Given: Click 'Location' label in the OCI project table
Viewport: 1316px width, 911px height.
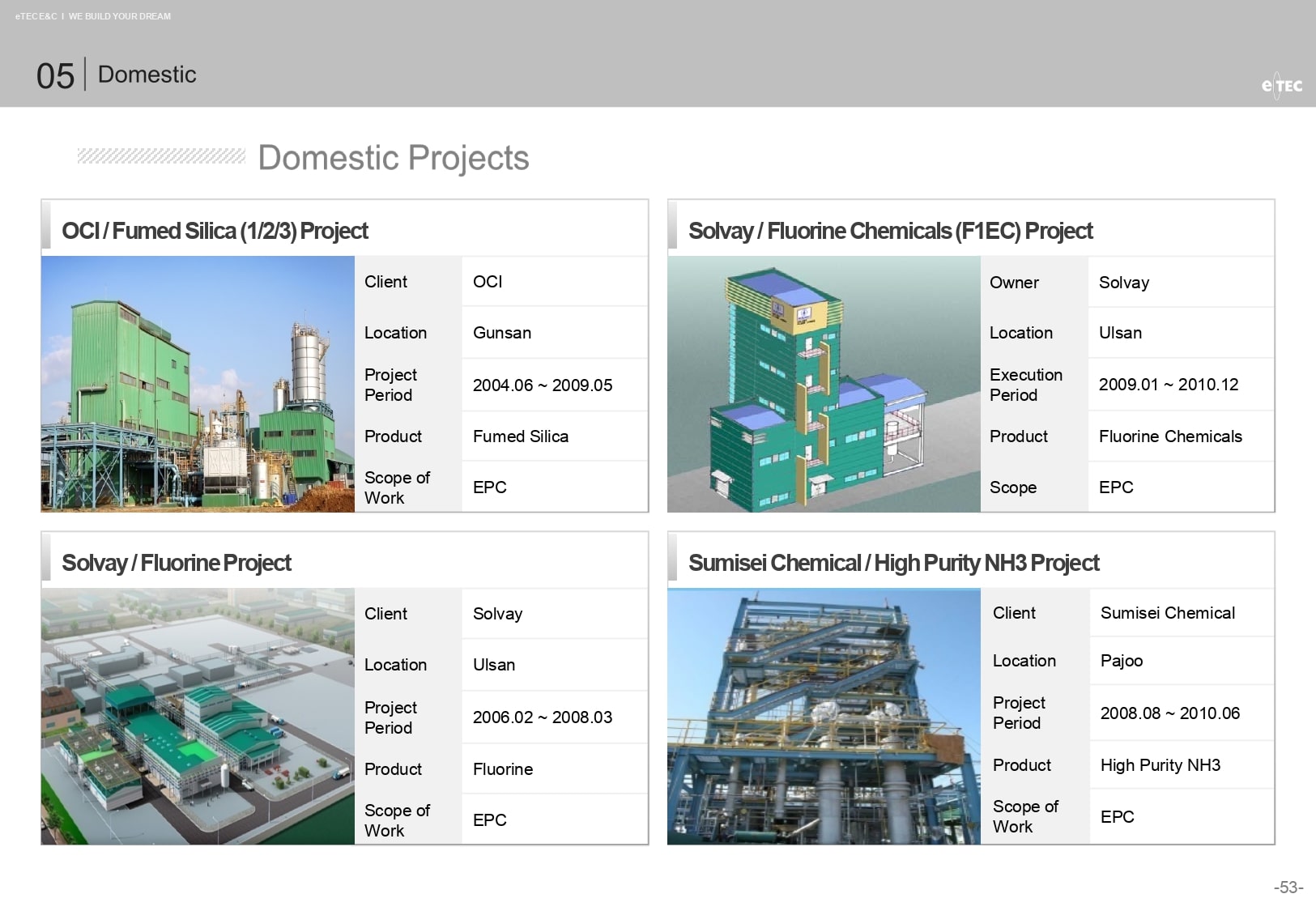Looking at the screenshot, I should [x=395, y=333].
